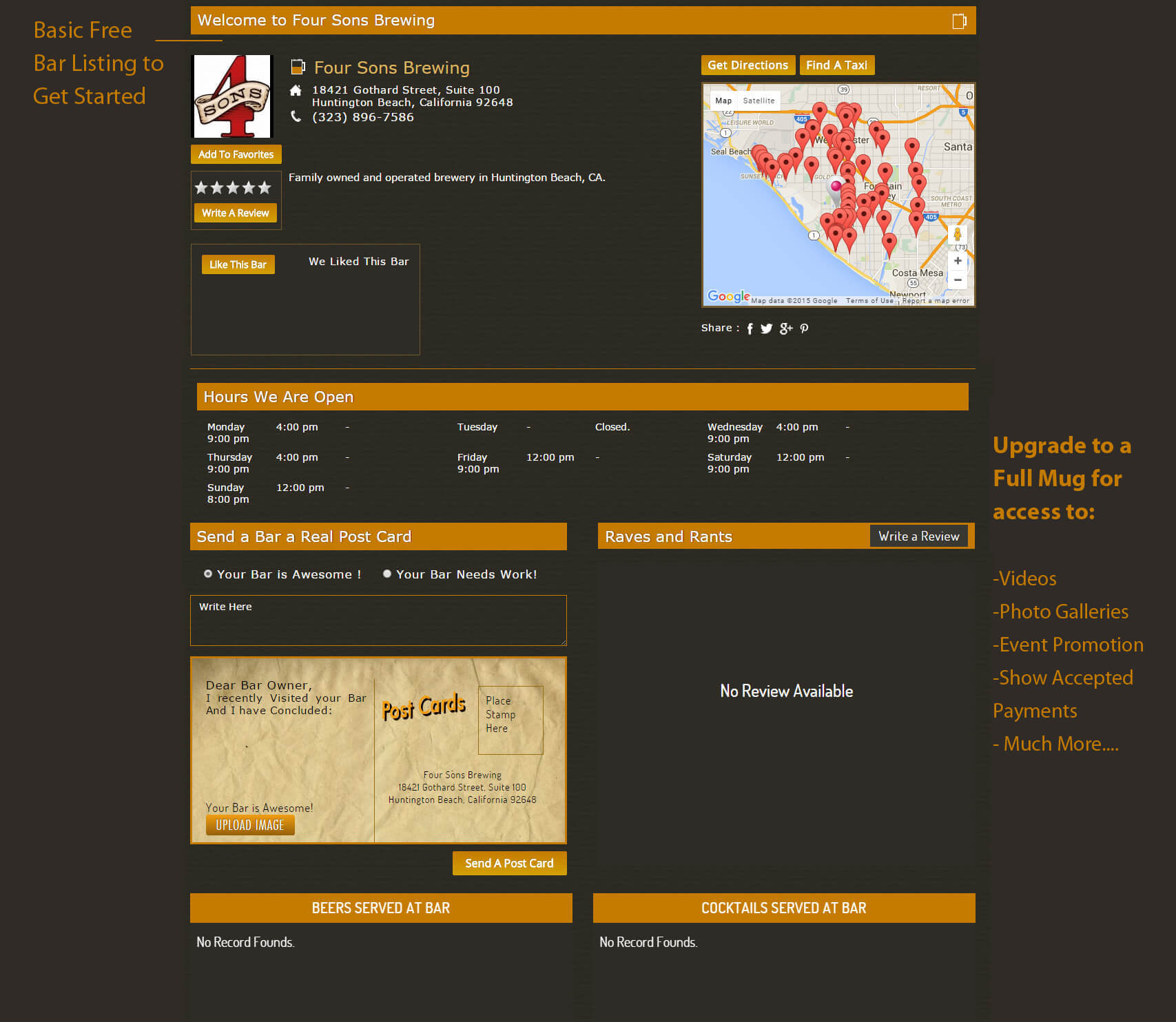This screenshot has height=1022, width=1176.
Task: Share this bar on Facebook
Action: [750, 328]
